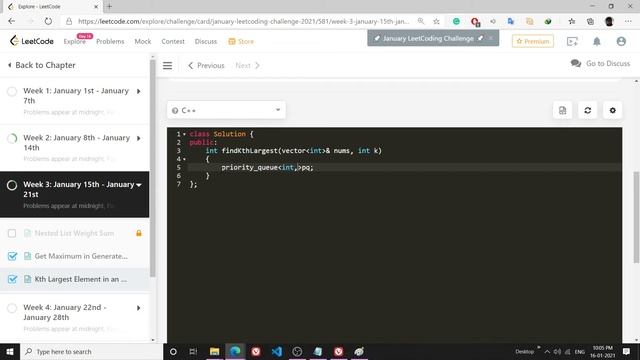Bookmark this page with the star icon
The width and height of the screenshot is (640, 360).
[436, 21]
